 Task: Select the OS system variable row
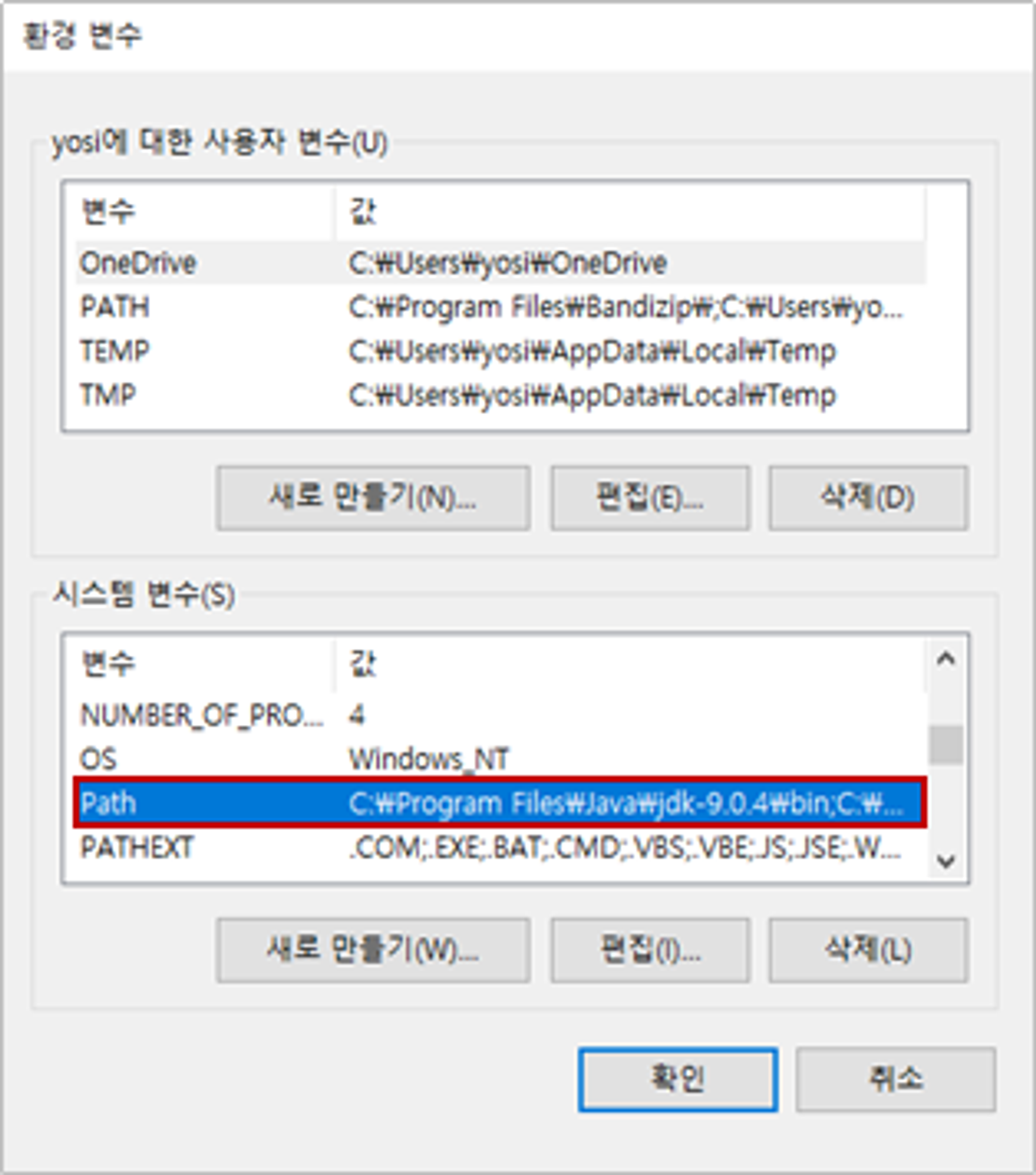pyautogui.click(x=500, y=759)
